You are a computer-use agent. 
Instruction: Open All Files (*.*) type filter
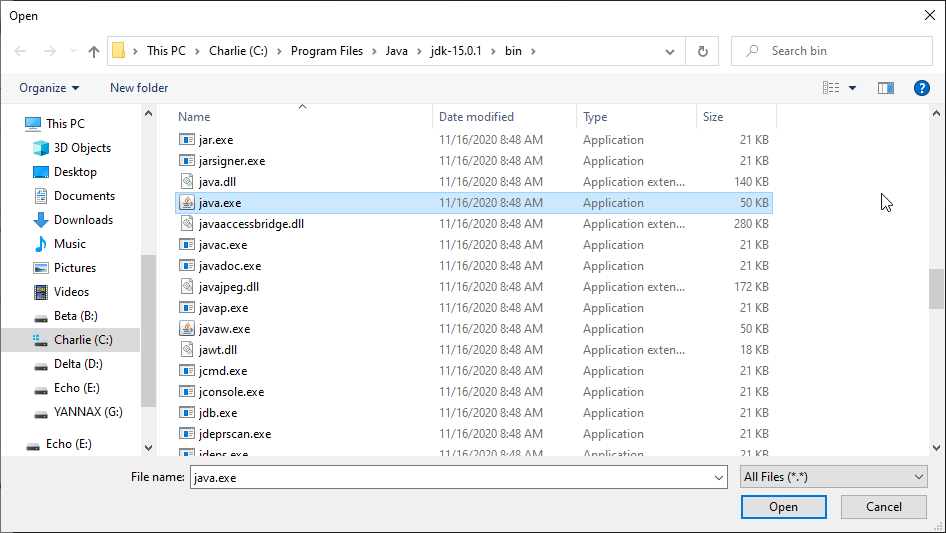834,477
